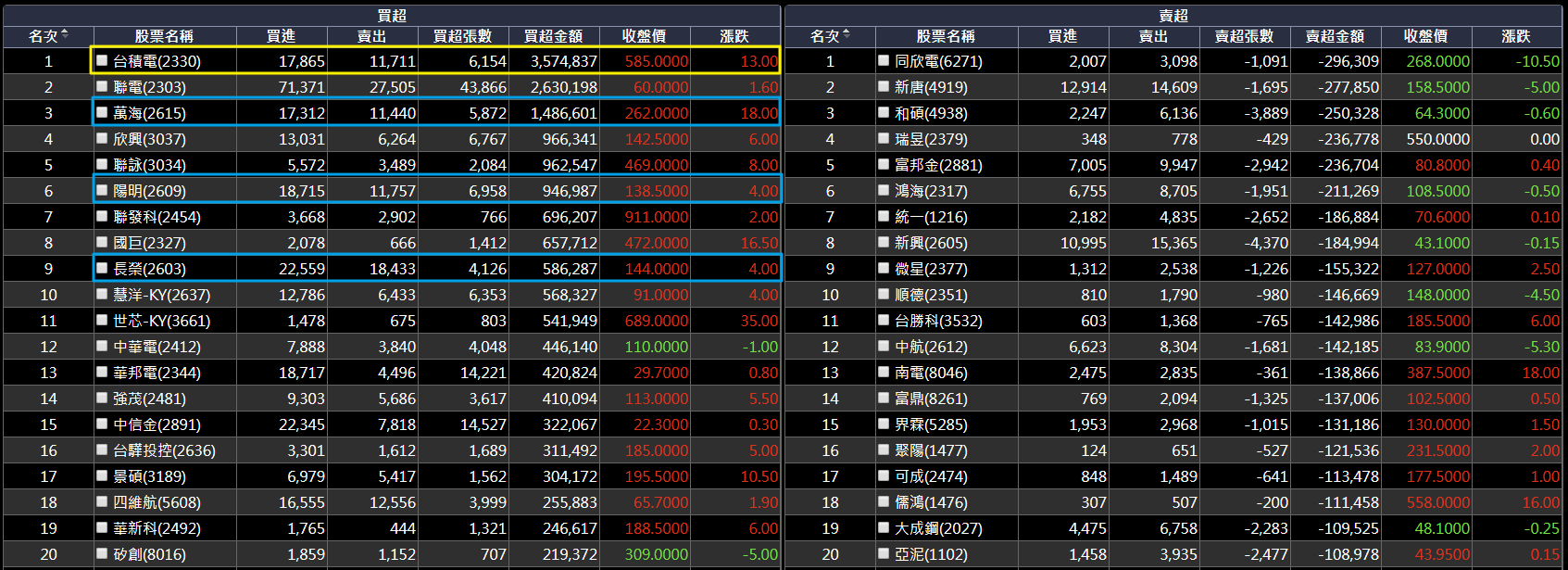Select the checkbox beside 瑞昱(2379)
The image size is (1568, 570).
click(884, 138)
